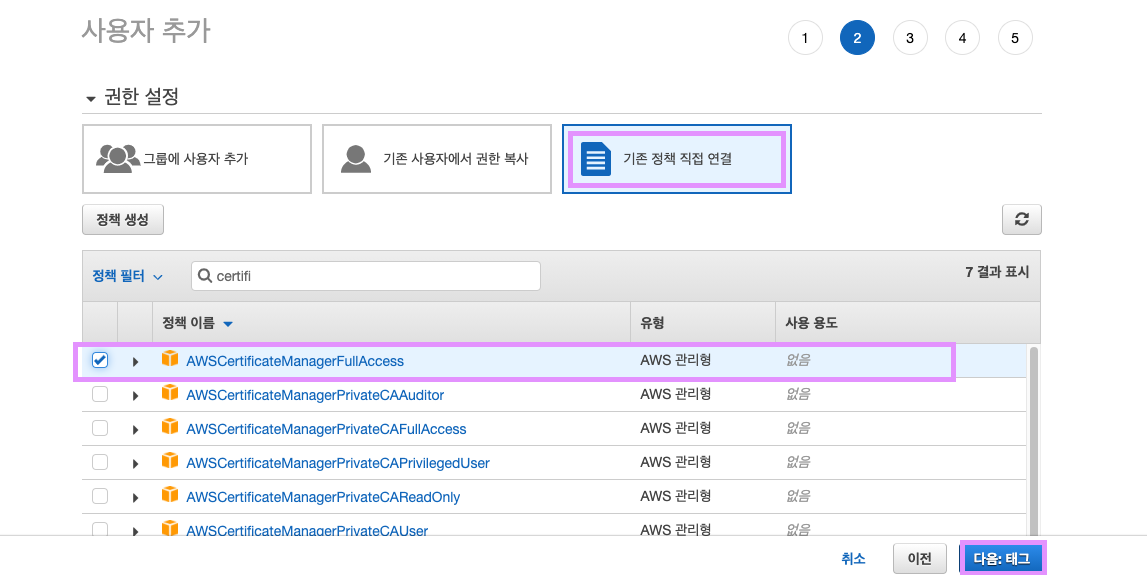Click the 정책 생성 button
1147x575 pixels.
tap(123, 219)
